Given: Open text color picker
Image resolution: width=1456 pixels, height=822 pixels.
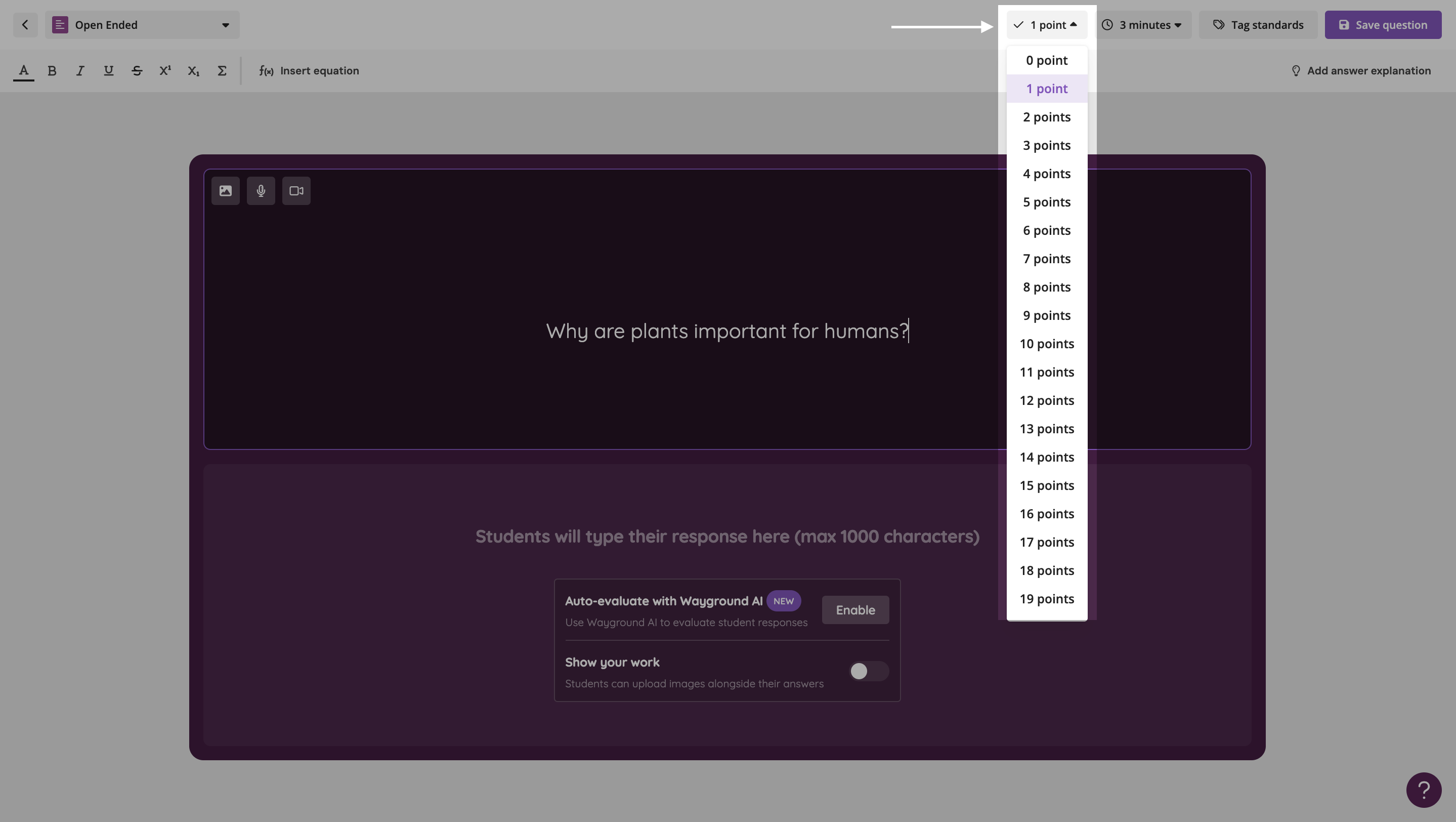Looking at the screenshot, I should coord(24,71).
